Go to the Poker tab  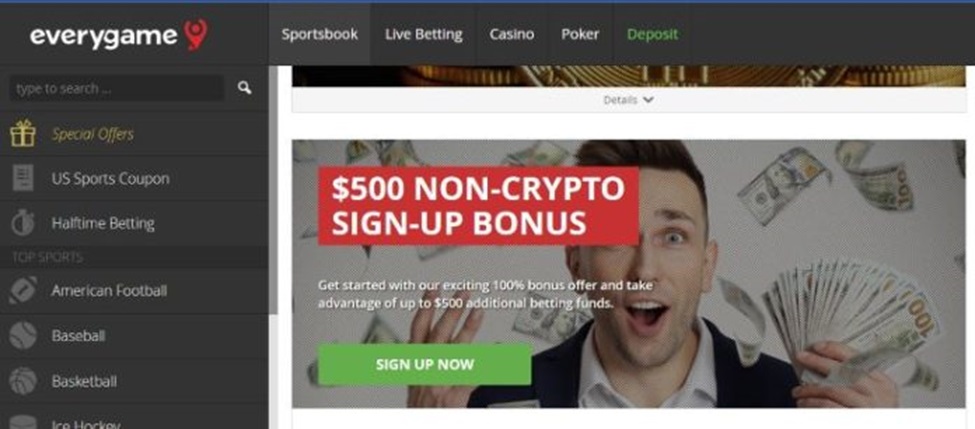pos(580,34)
